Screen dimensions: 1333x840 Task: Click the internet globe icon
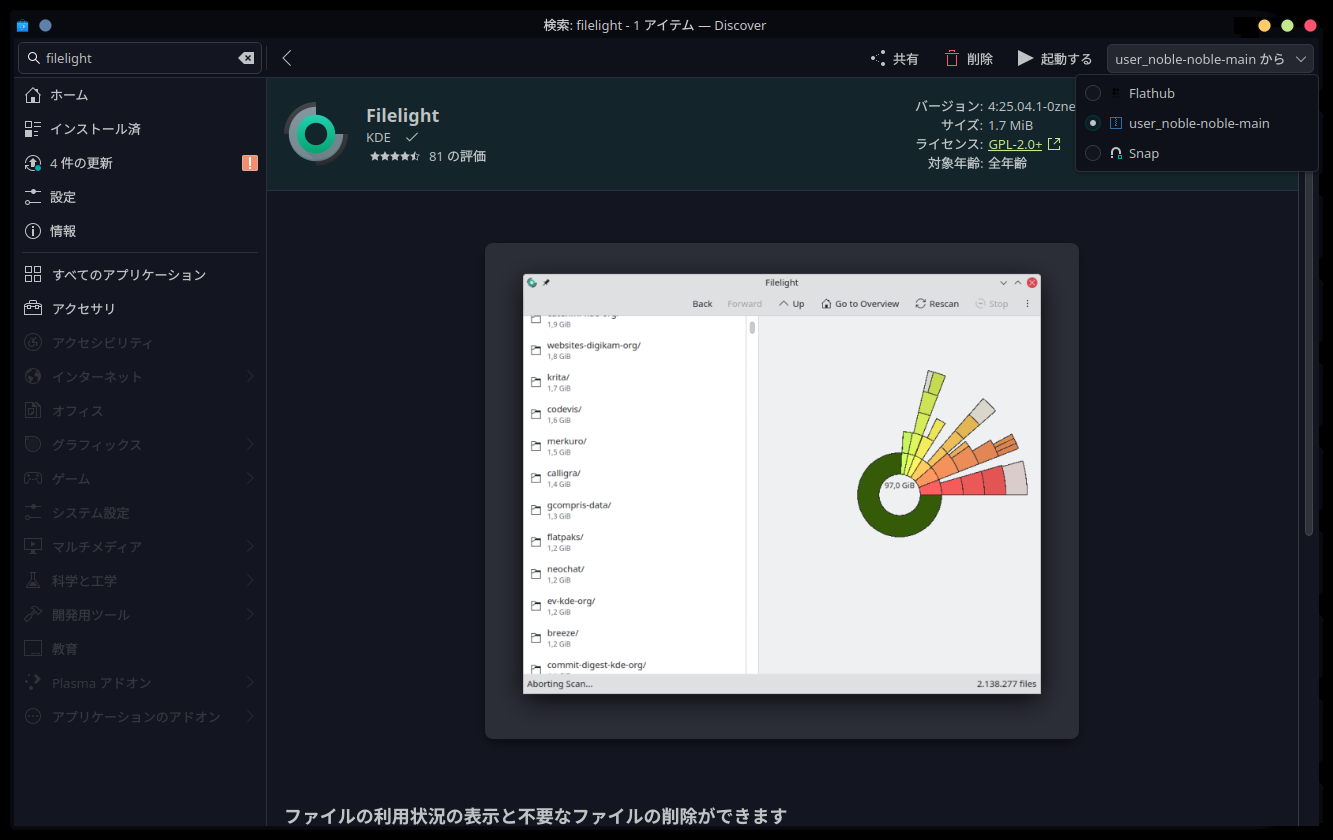(33, 376)
